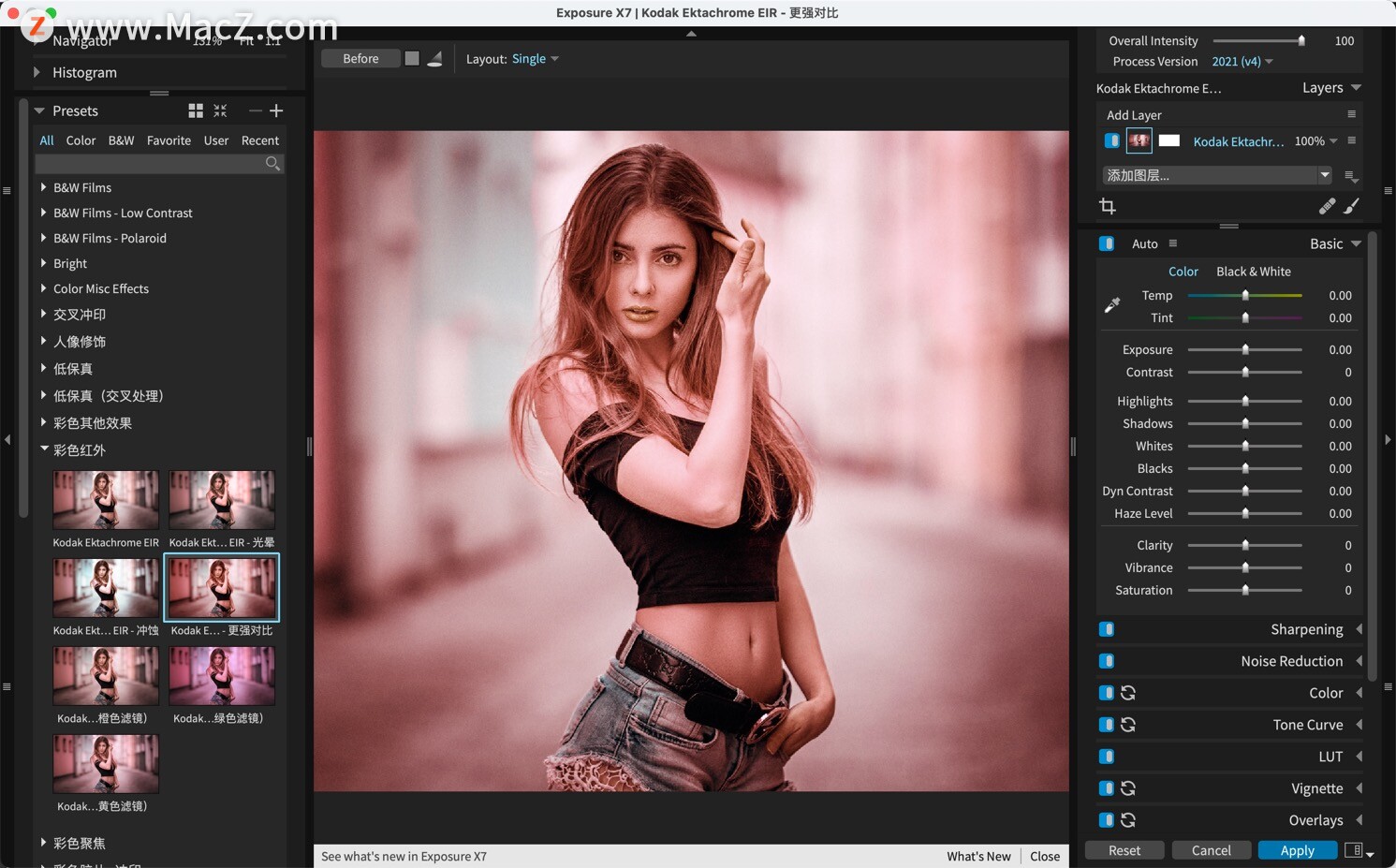Open Add Layer menu icon

[x=1351, y=114]
